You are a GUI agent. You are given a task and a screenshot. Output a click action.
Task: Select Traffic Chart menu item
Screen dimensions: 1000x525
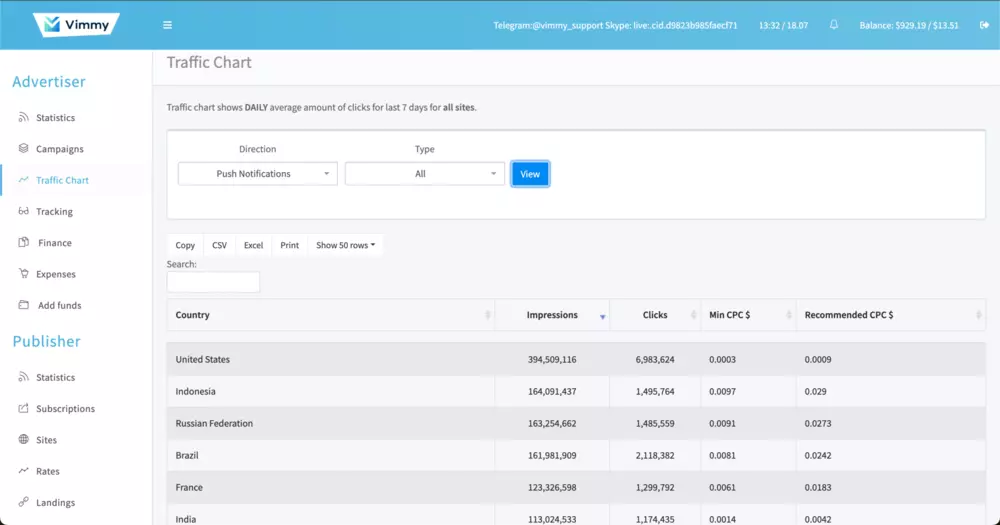[x=62, y=180]
